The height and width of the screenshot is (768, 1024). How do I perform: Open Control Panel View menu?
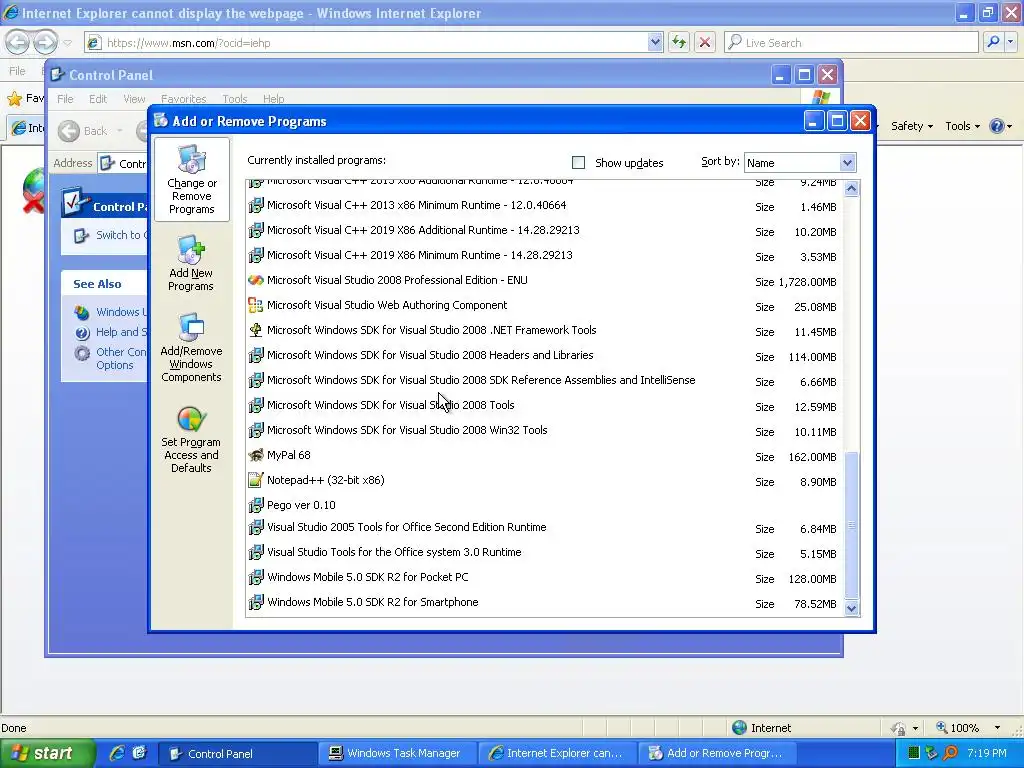(x=134, y=99)
